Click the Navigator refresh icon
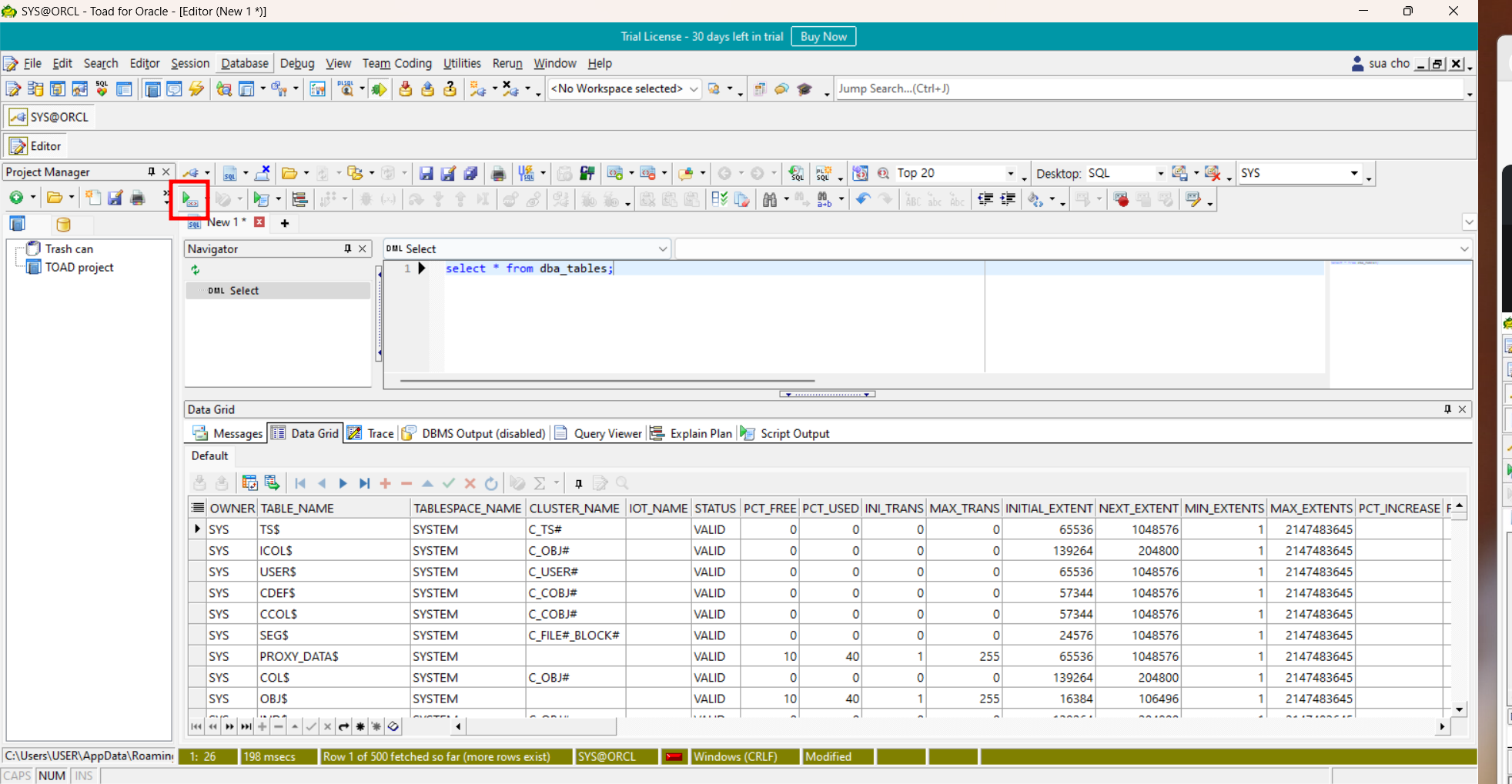 [x=196, y=270]
